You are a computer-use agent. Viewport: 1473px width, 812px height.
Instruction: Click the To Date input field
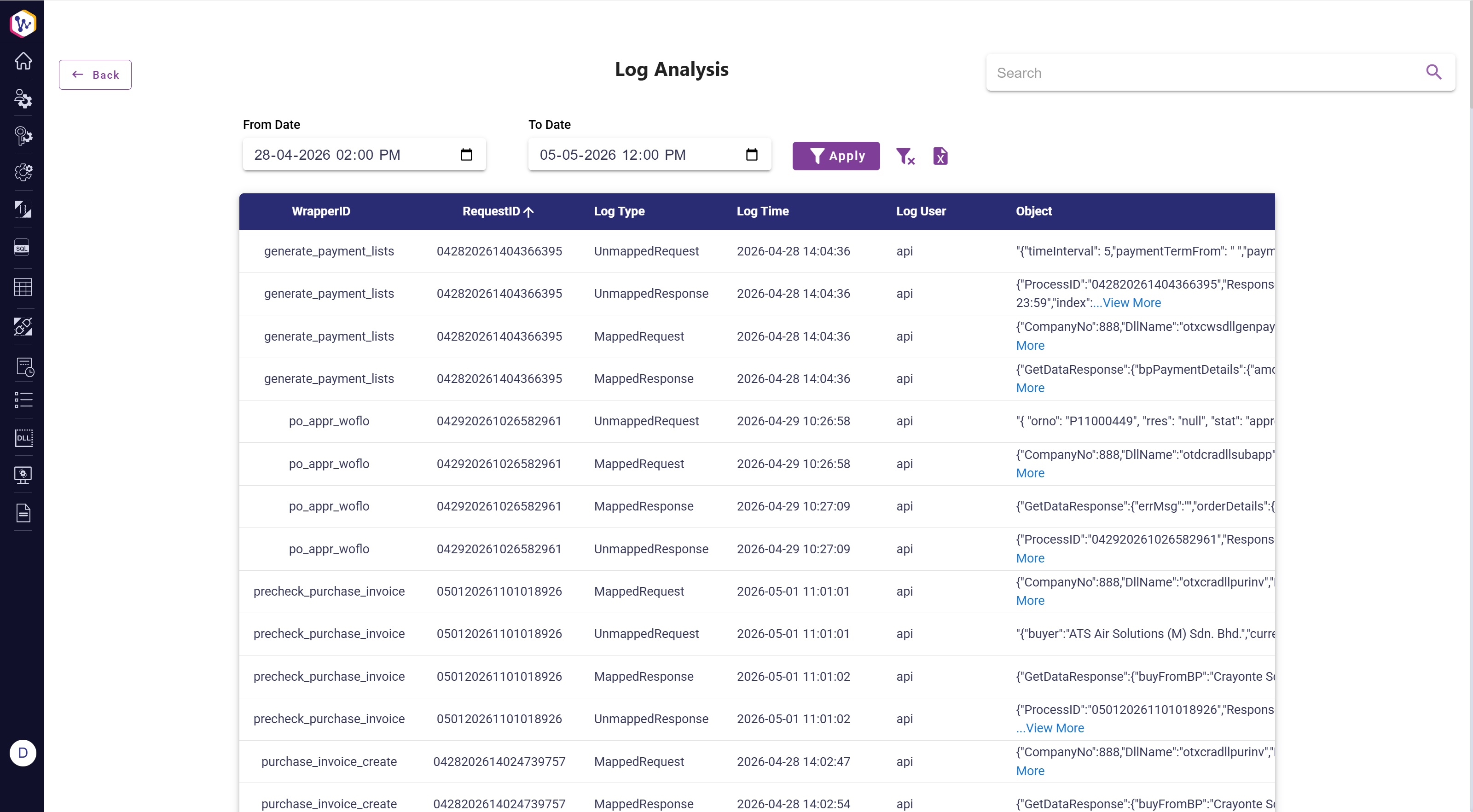click(x=650, y=154)
